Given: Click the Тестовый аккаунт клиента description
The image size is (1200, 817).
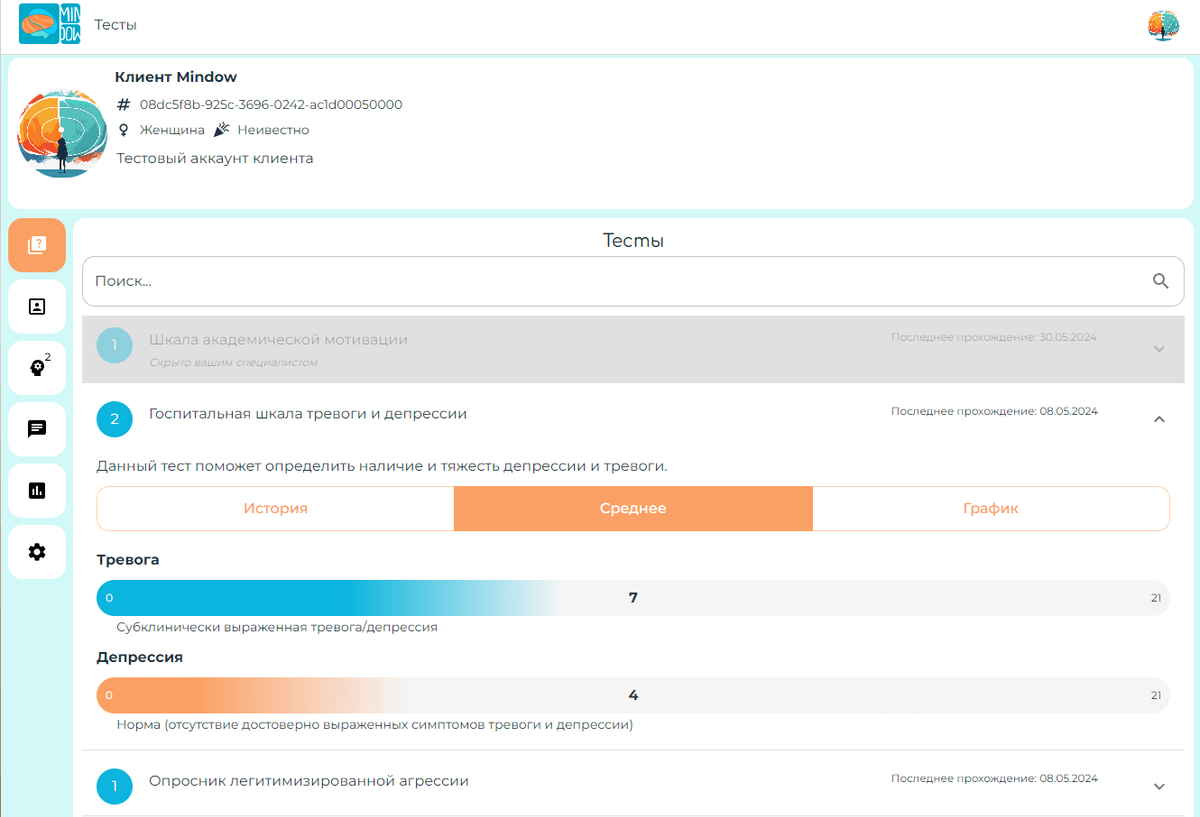Looking at the screenshot, I should [215, 158].
